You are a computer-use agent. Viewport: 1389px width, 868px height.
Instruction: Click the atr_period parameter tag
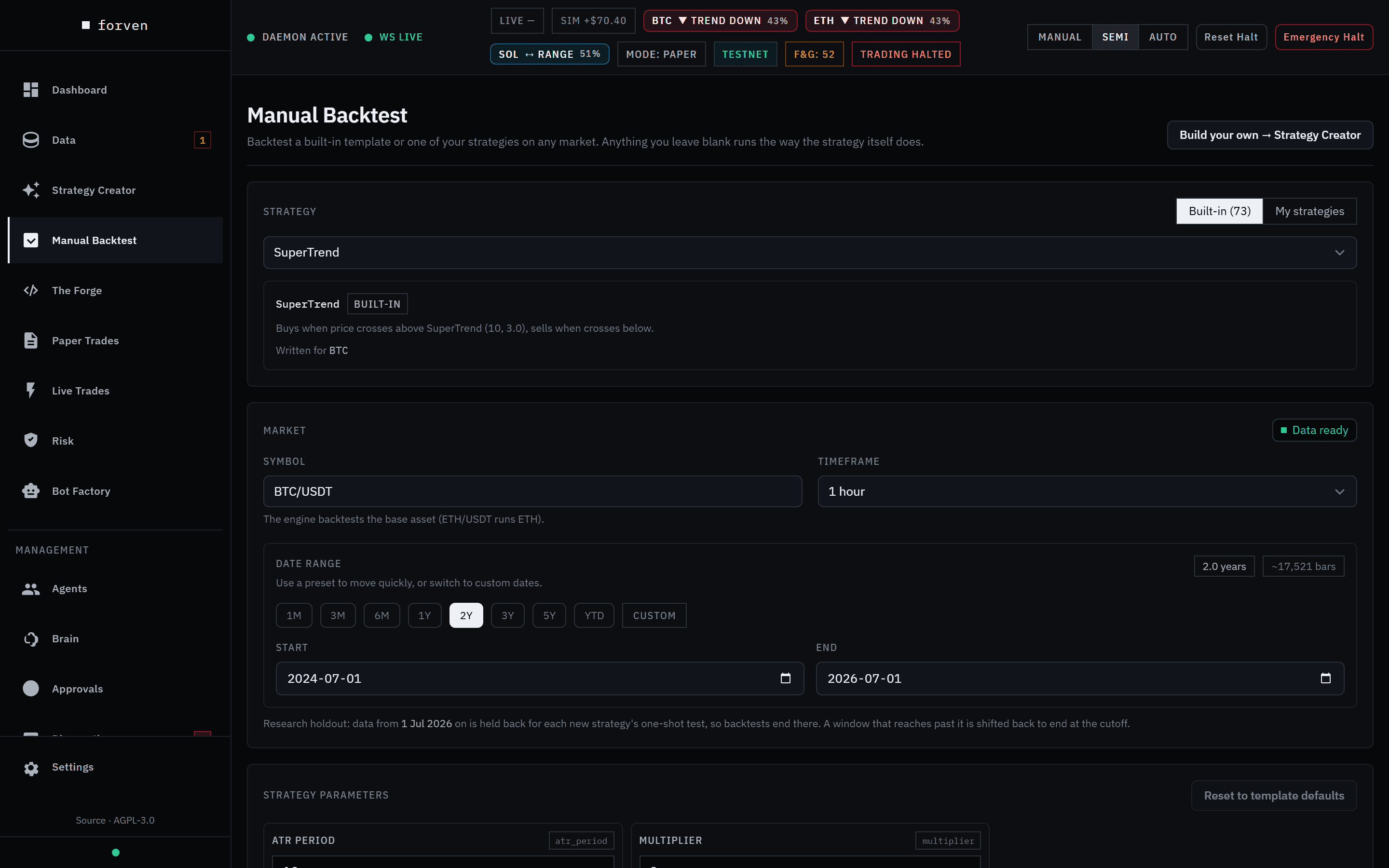click(x=581, y=841)
